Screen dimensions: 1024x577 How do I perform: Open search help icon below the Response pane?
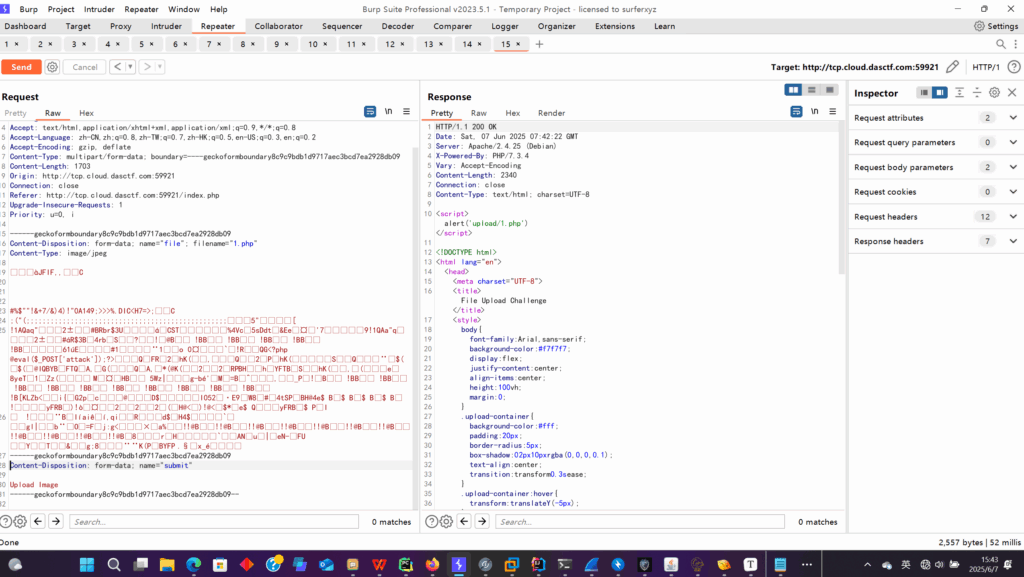point(432,522)
